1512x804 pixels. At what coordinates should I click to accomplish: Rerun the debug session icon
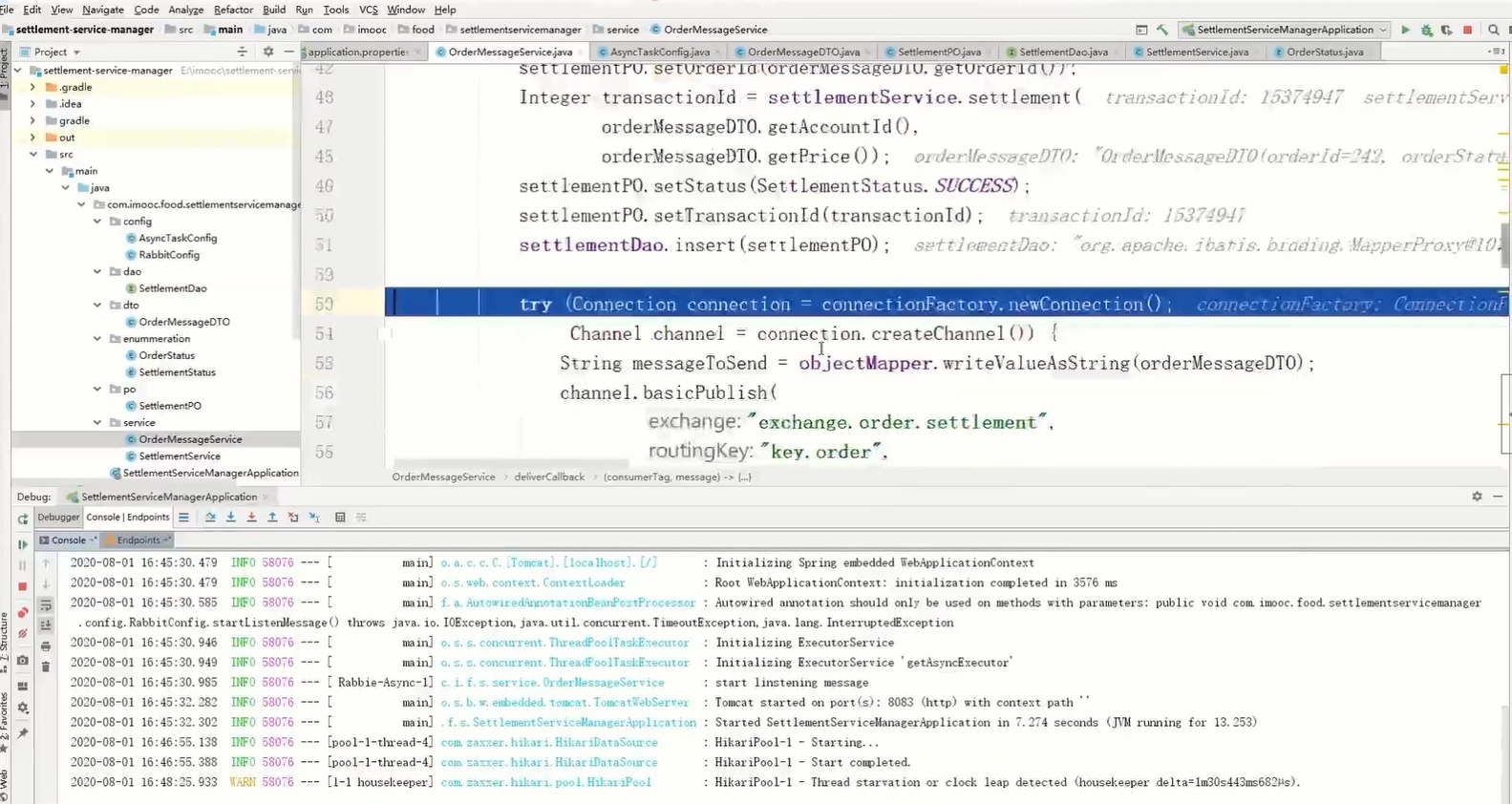click(23, 519)
